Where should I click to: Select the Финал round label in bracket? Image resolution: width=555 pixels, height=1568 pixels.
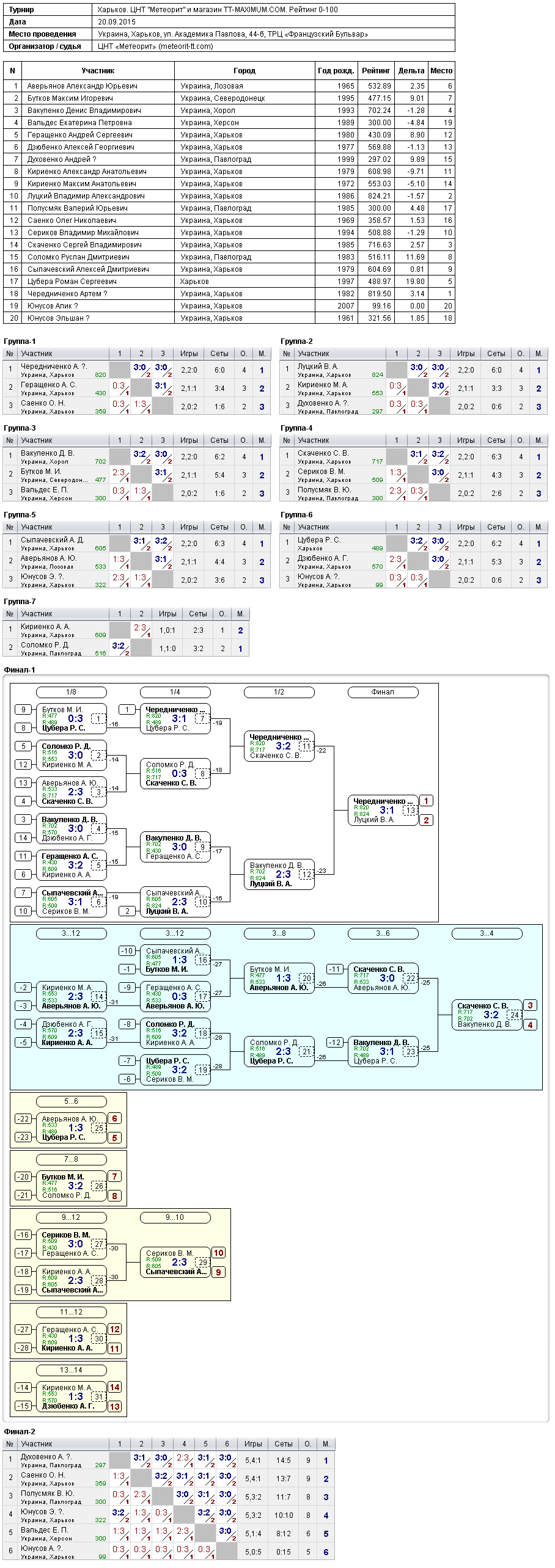383,692
